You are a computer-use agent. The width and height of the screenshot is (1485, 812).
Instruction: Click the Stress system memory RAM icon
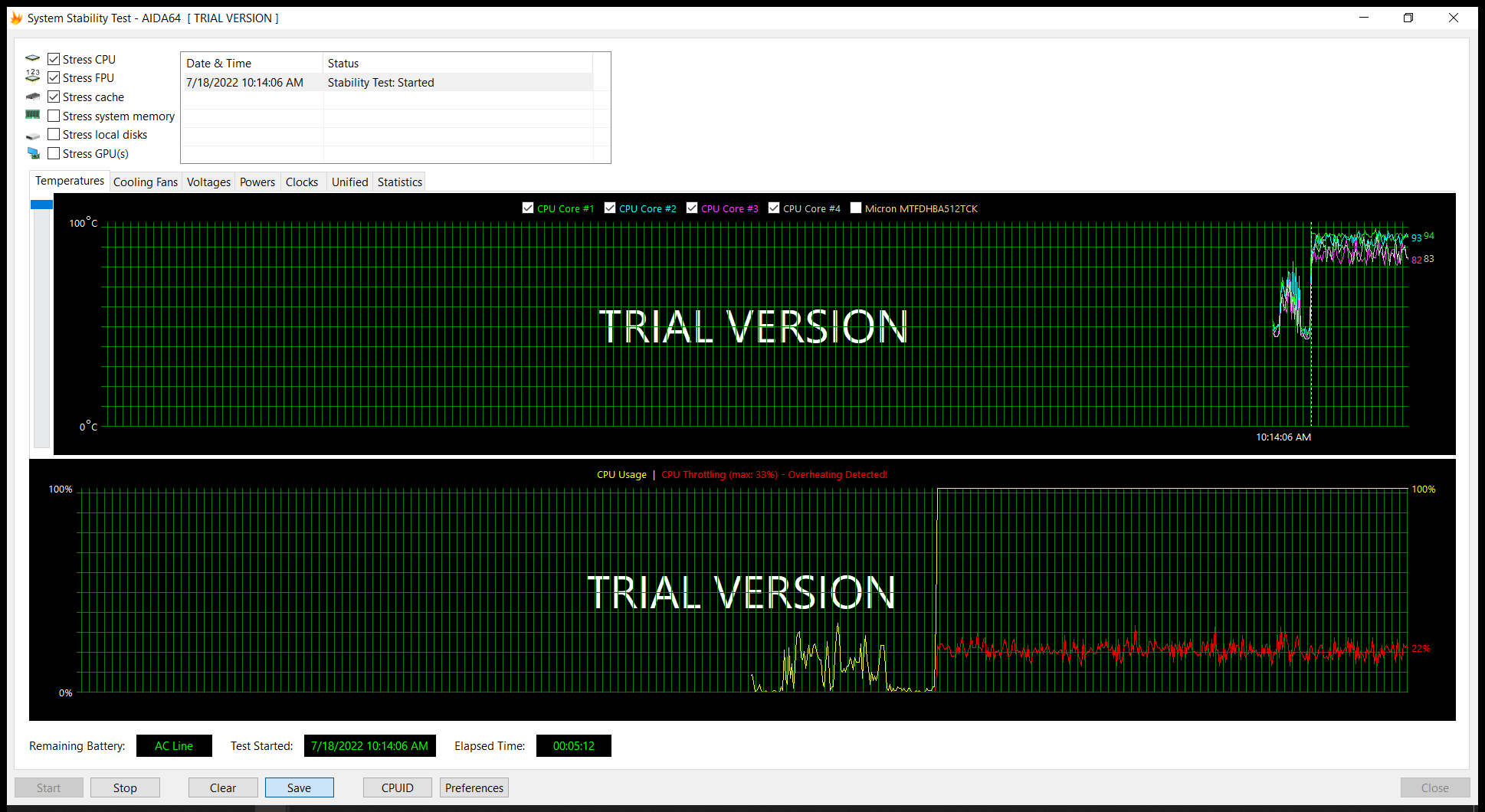click(32, 115)
